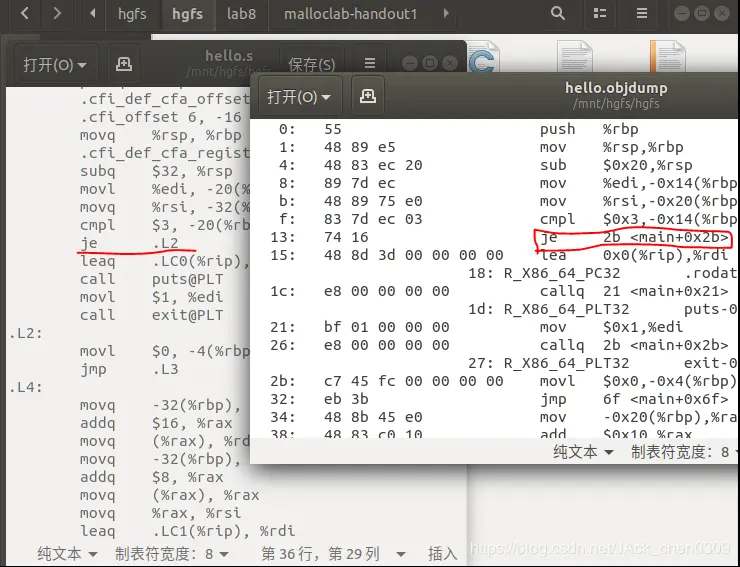Open the 打开(O) menu in hello.s window
Image resolution: width=740 pixels, height=567 pixels.
coord(56,64)
